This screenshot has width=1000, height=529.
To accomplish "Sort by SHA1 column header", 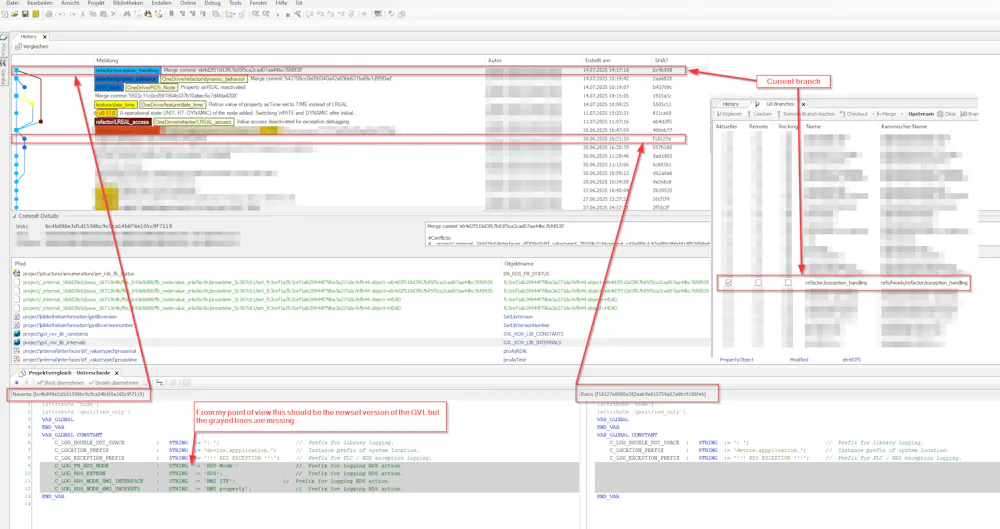I will (661, 60).
